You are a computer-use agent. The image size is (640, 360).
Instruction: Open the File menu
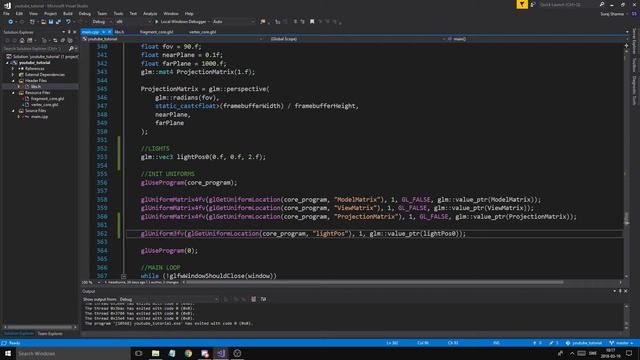coord(7,13)
